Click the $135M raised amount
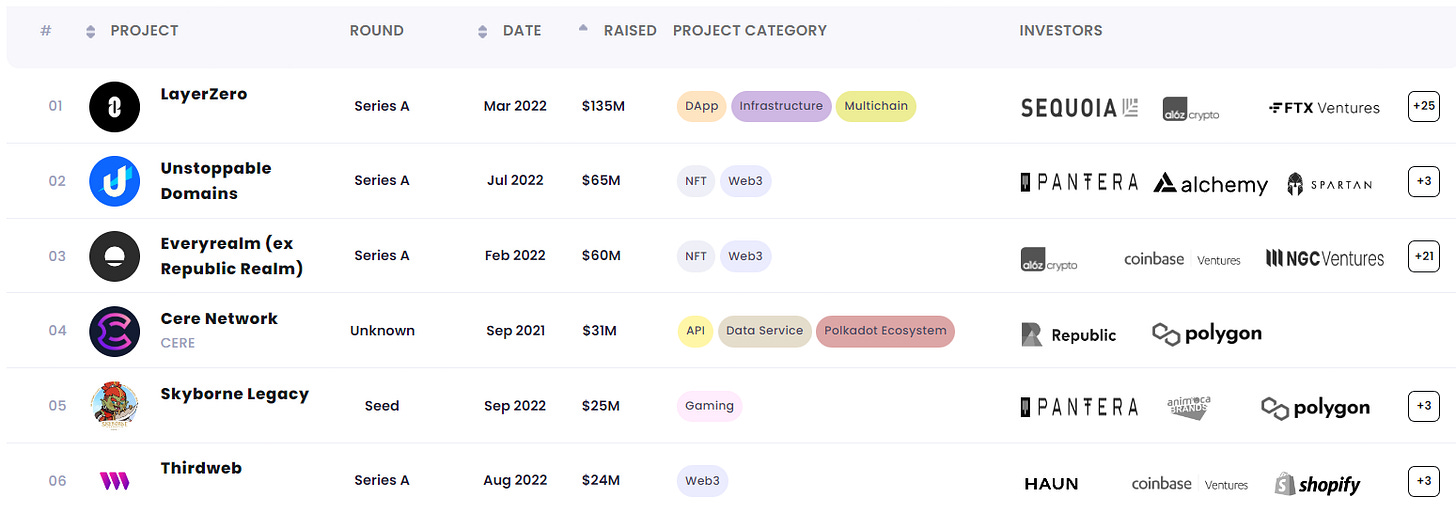This screenshot has height=510, width=1456. coord(603,106)
